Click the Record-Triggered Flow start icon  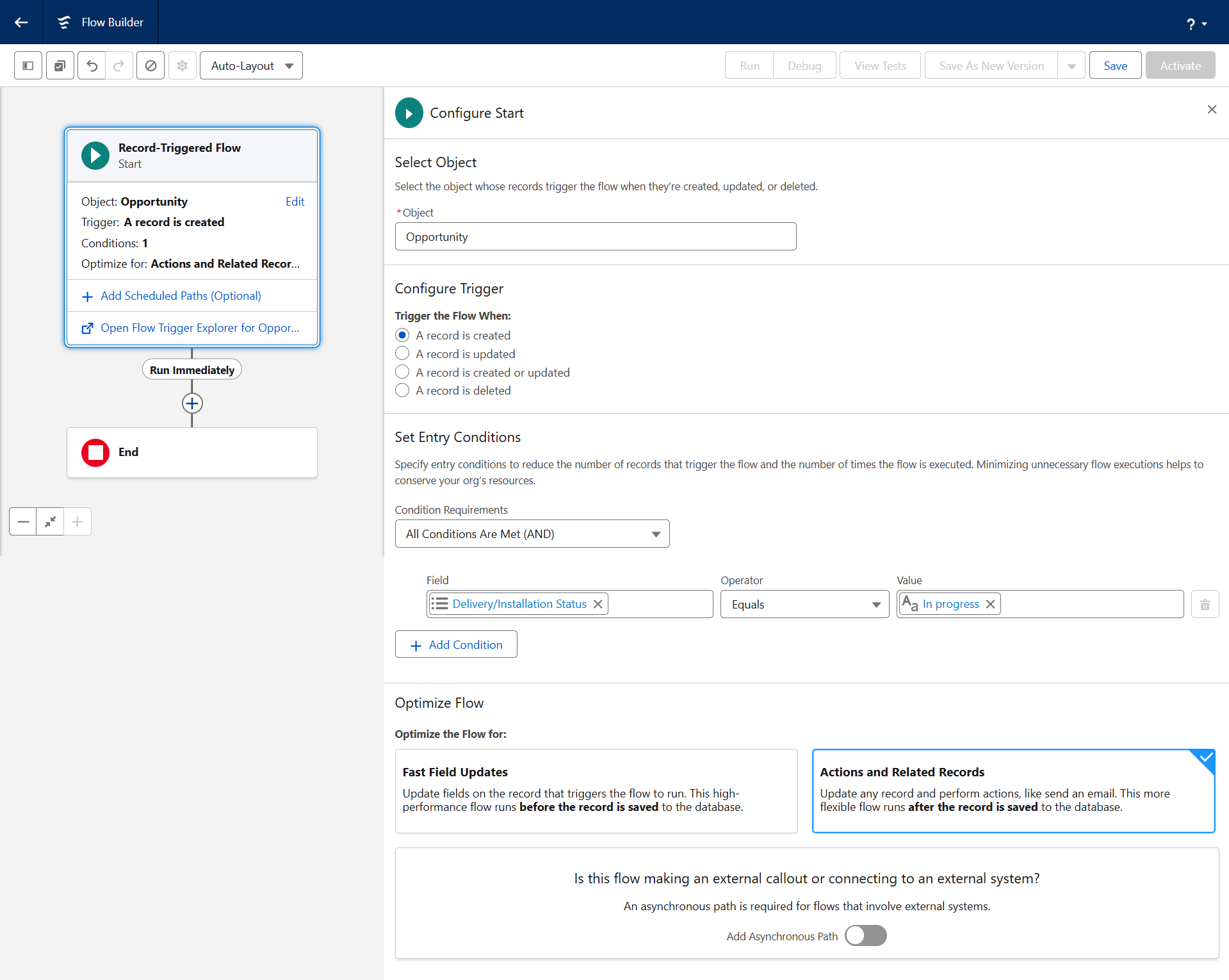[x=95, y=155]
